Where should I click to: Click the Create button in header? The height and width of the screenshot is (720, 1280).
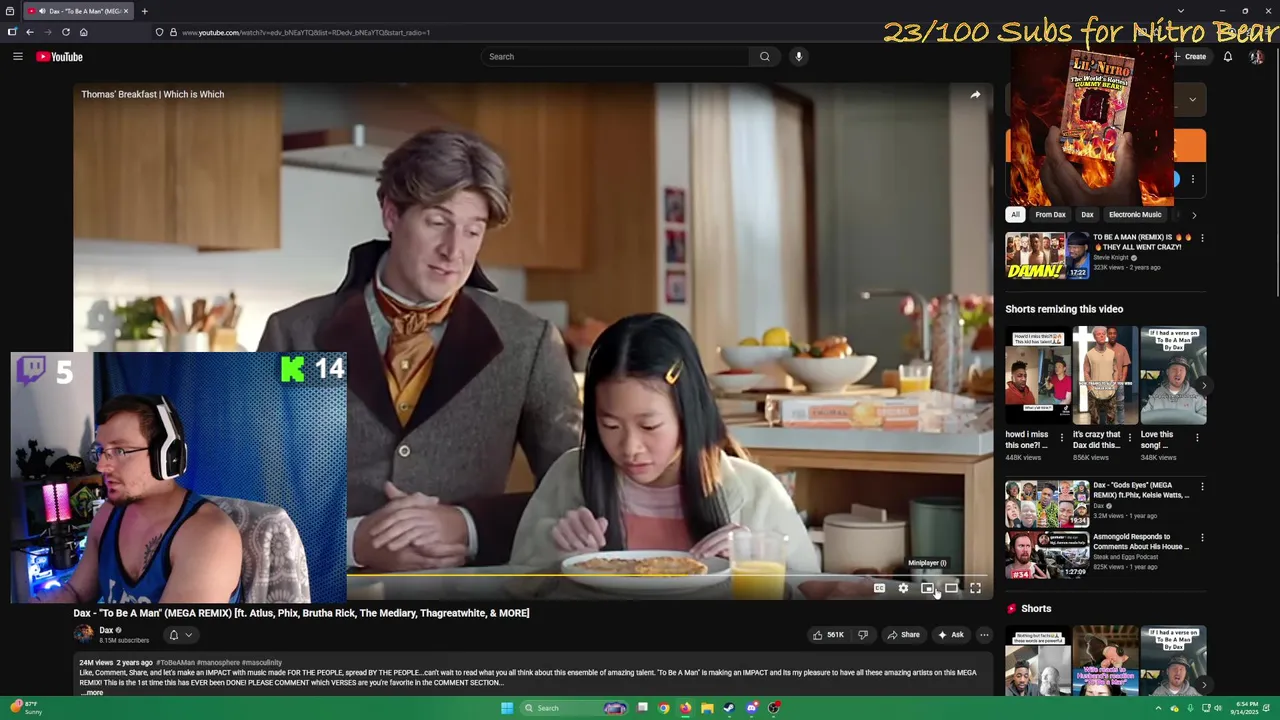[1190, 57]
